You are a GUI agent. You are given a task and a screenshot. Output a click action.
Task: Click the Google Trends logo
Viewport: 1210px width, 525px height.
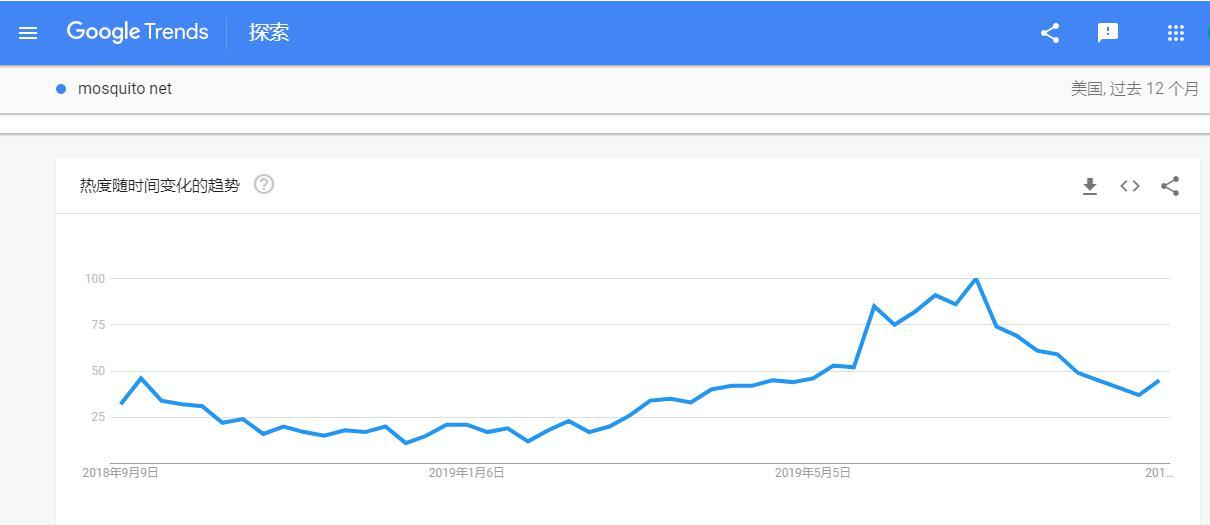point(137,32)
